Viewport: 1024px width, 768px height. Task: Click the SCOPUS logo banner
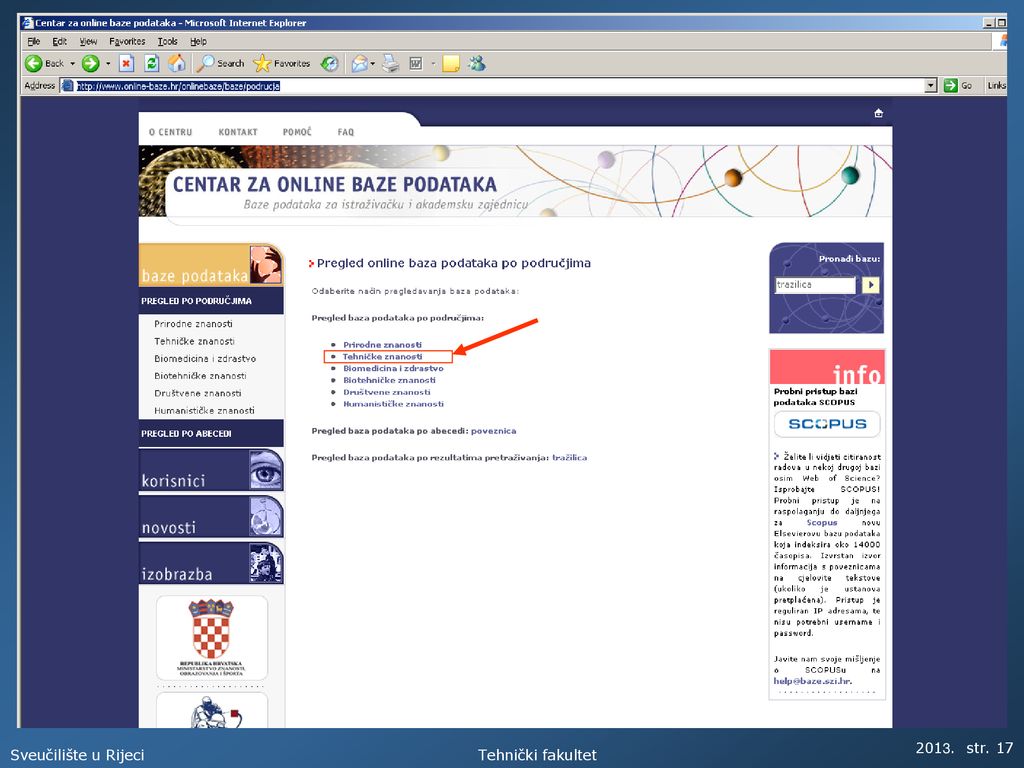827,424
